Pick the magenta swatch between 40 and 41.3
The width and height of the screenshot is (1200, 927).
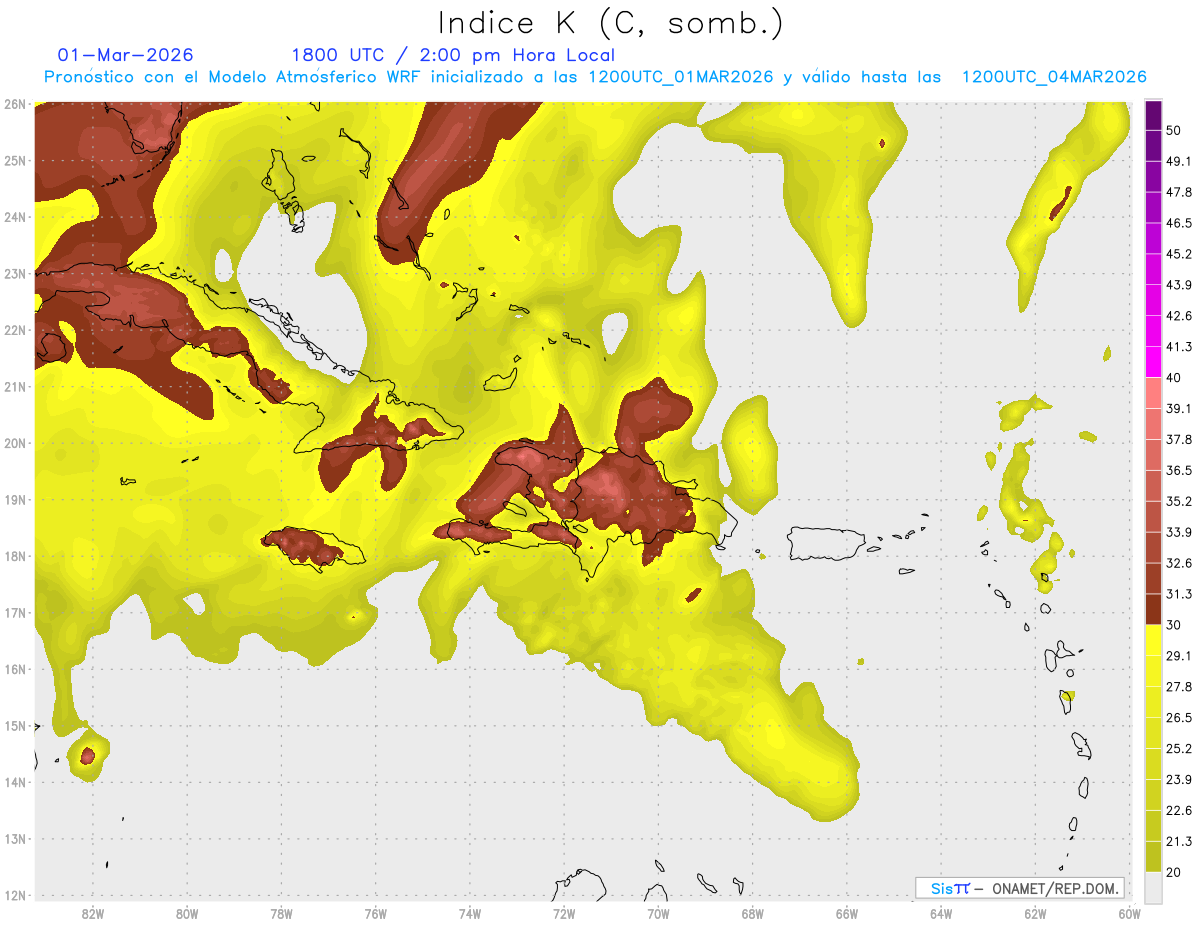click(x=1153, y=362)
